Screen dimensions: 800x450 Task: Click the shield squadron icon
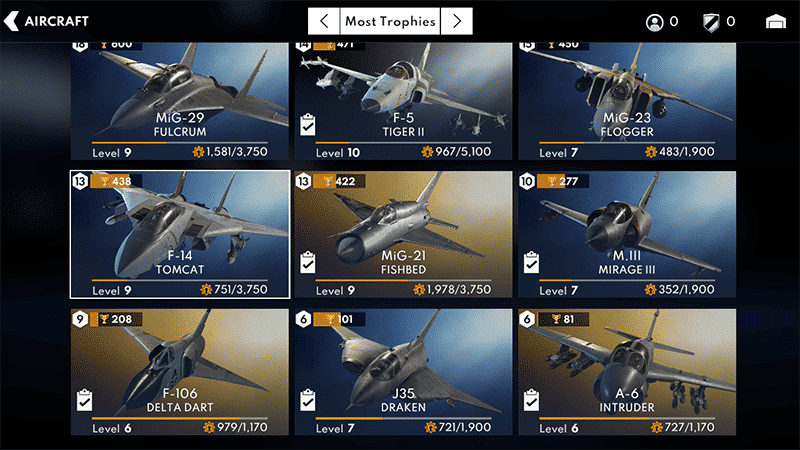point(711,22)
